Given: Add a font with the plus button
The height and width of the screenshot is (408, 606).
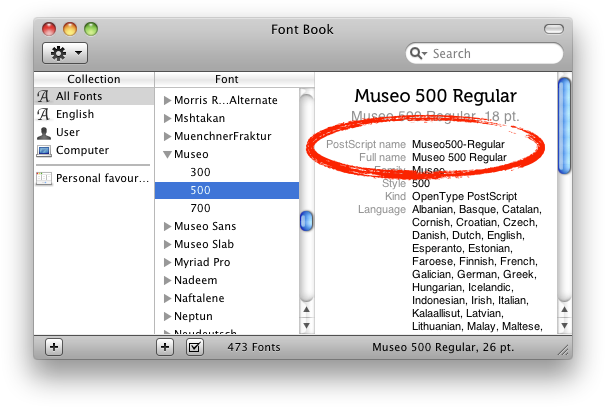Looking at the screenshot, I should (x=165, y=347).
